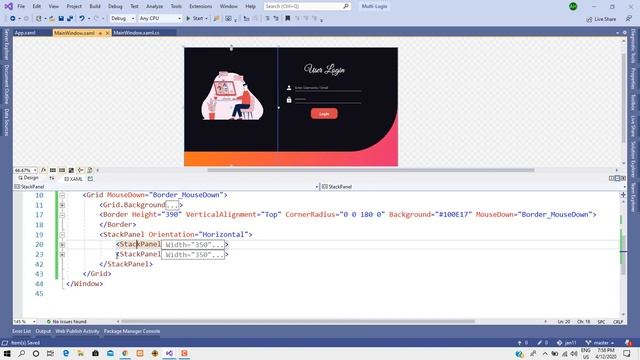Open the Data Sources side tab
The width and height of the screenshot is (640, 360).
click(x=6, y=122)
